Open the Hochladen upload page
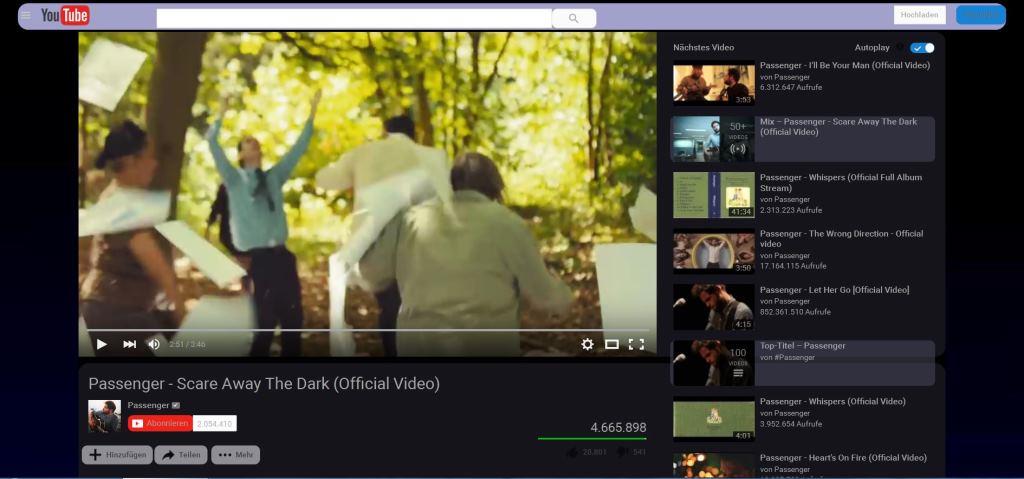Viewport: 1024px width, 479px height. 920,15
